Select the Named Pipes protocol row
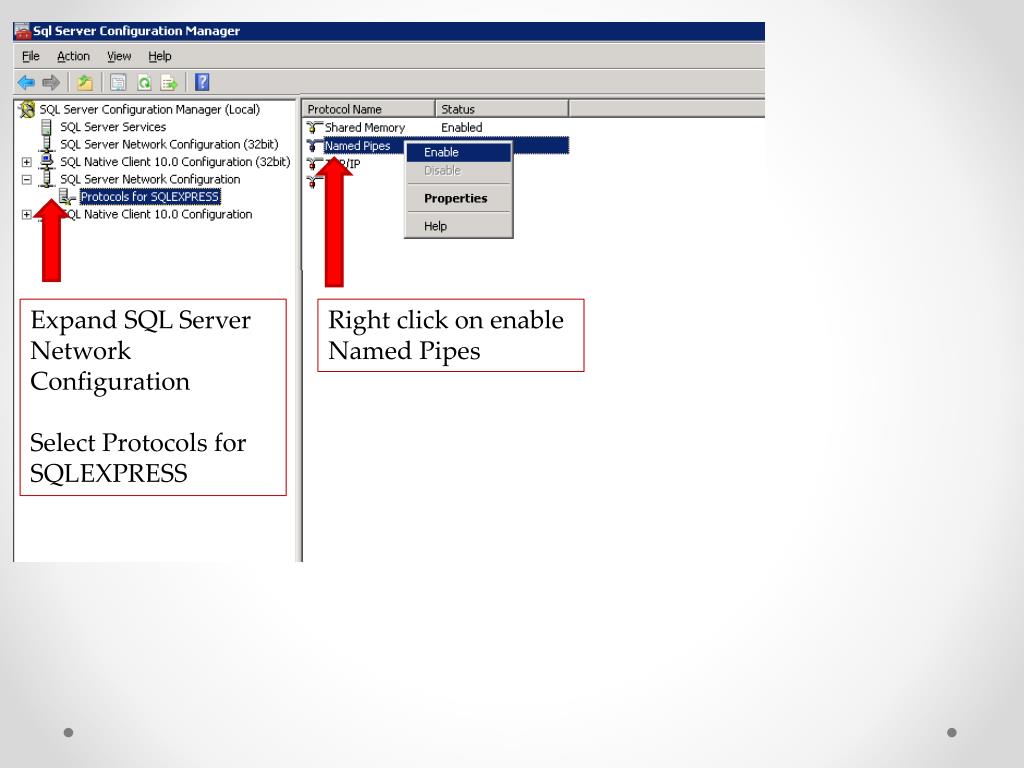Screen dimensions: 1024x768 coord(437,145)
